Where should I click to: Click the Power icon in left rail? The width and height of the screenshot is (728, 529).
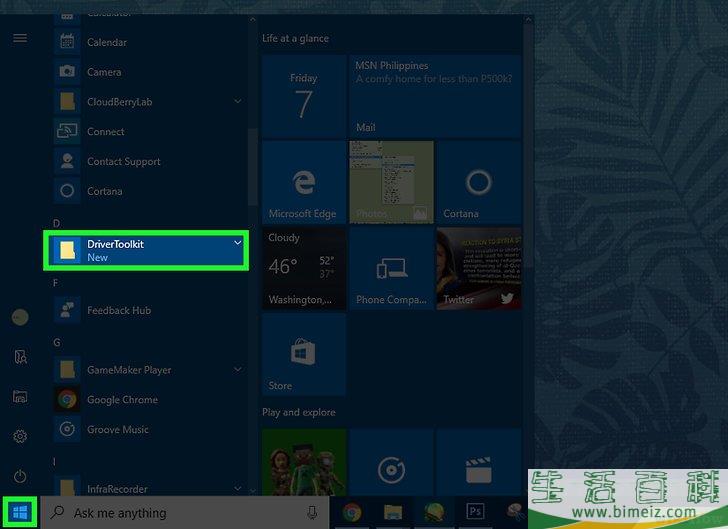tap(20, 476)
